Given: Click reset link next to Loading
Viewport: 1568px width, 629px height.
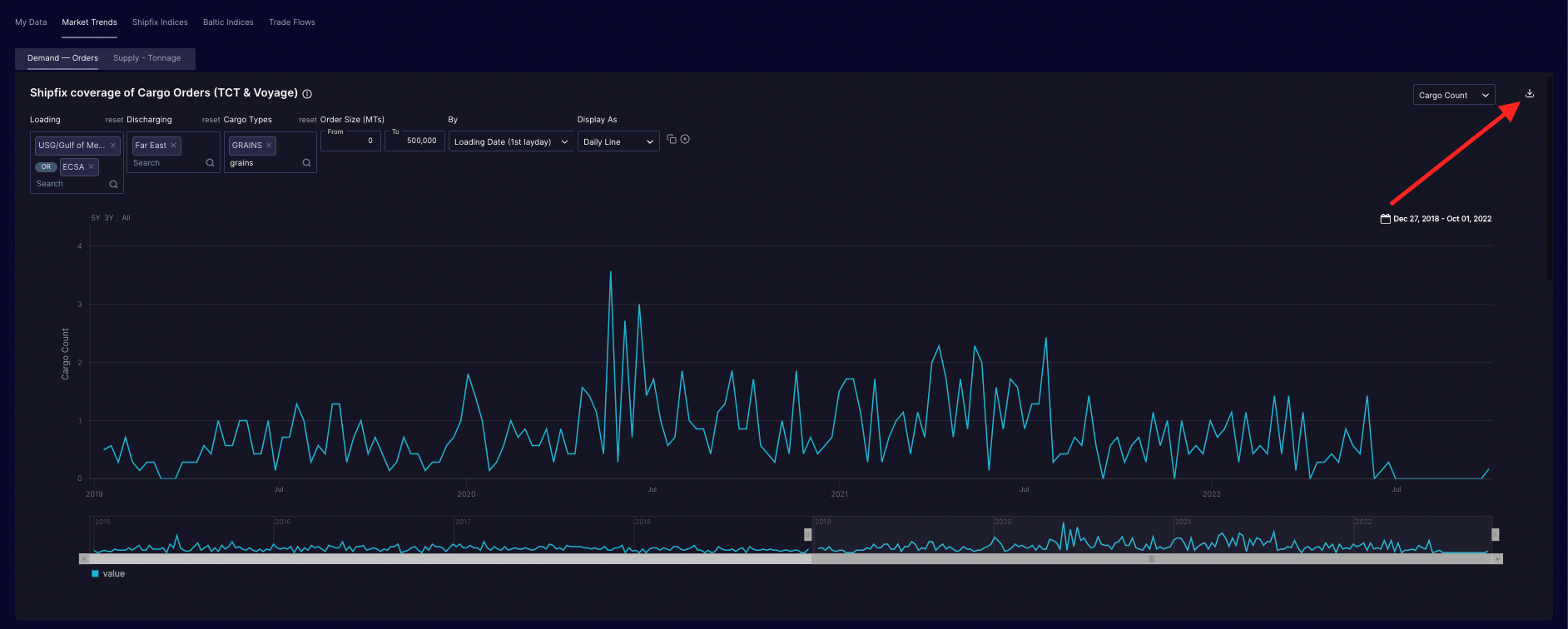Looking at the screenshot, I should (x=114, y=120).
